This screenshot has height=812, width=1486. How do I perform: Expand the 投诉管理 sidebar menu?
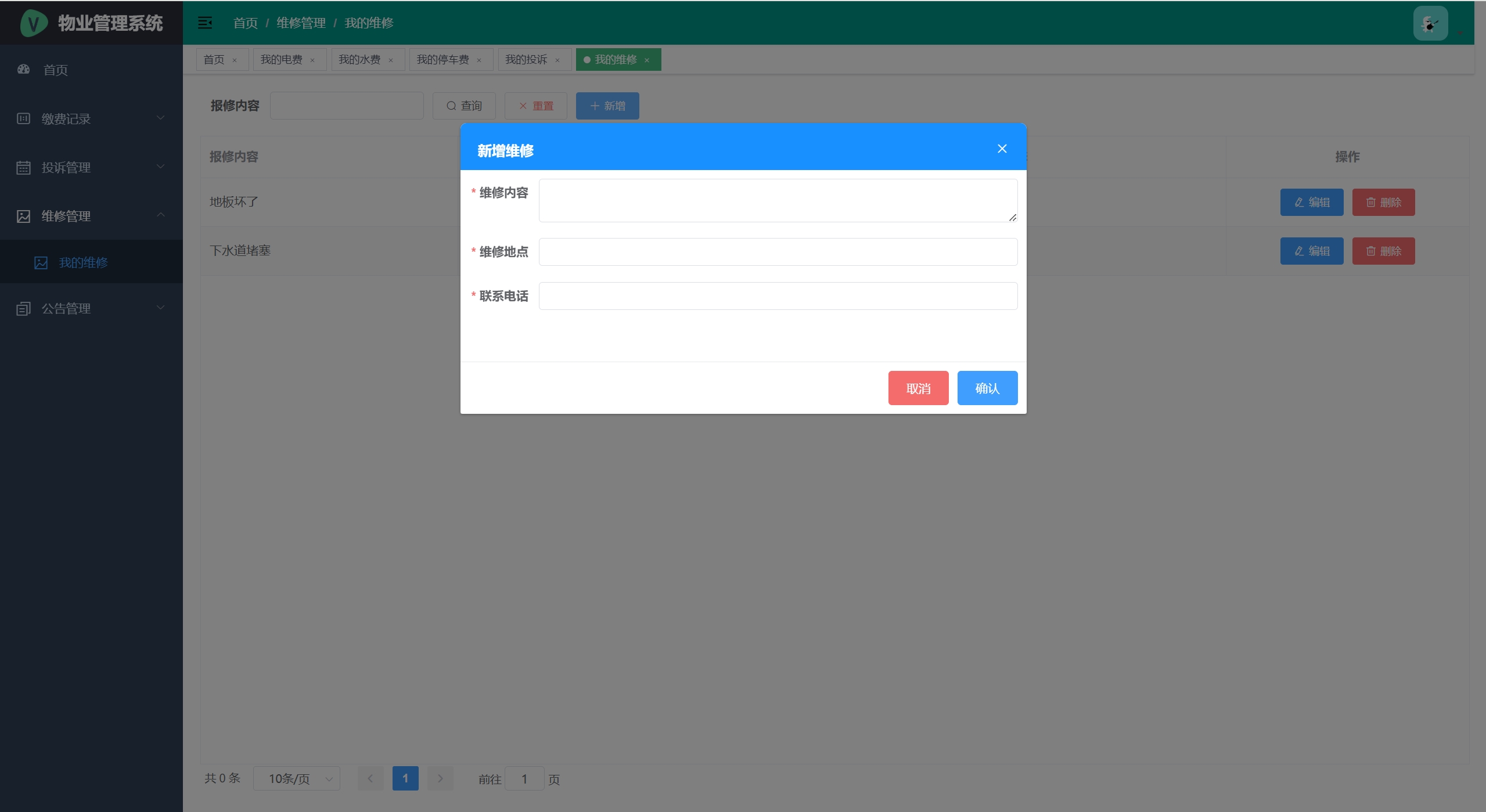91,167
